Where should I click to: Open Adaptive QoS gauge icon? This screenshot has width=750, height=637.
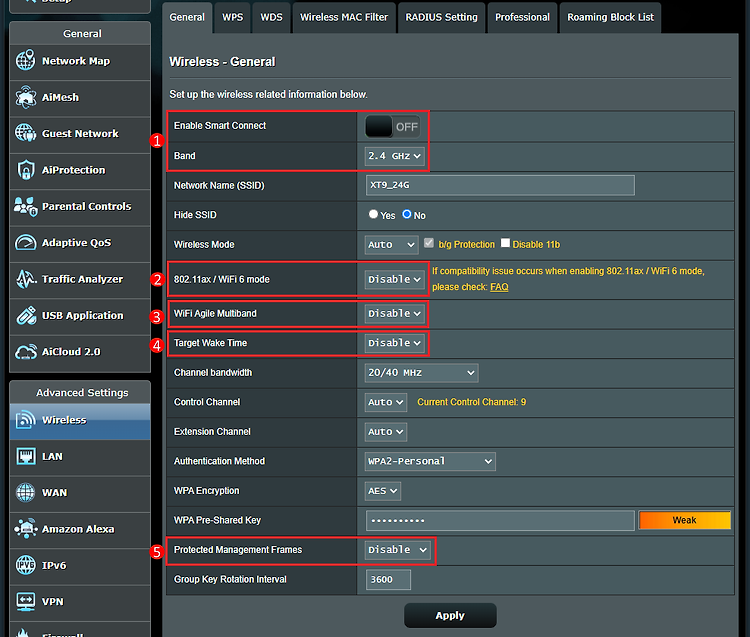25,242
